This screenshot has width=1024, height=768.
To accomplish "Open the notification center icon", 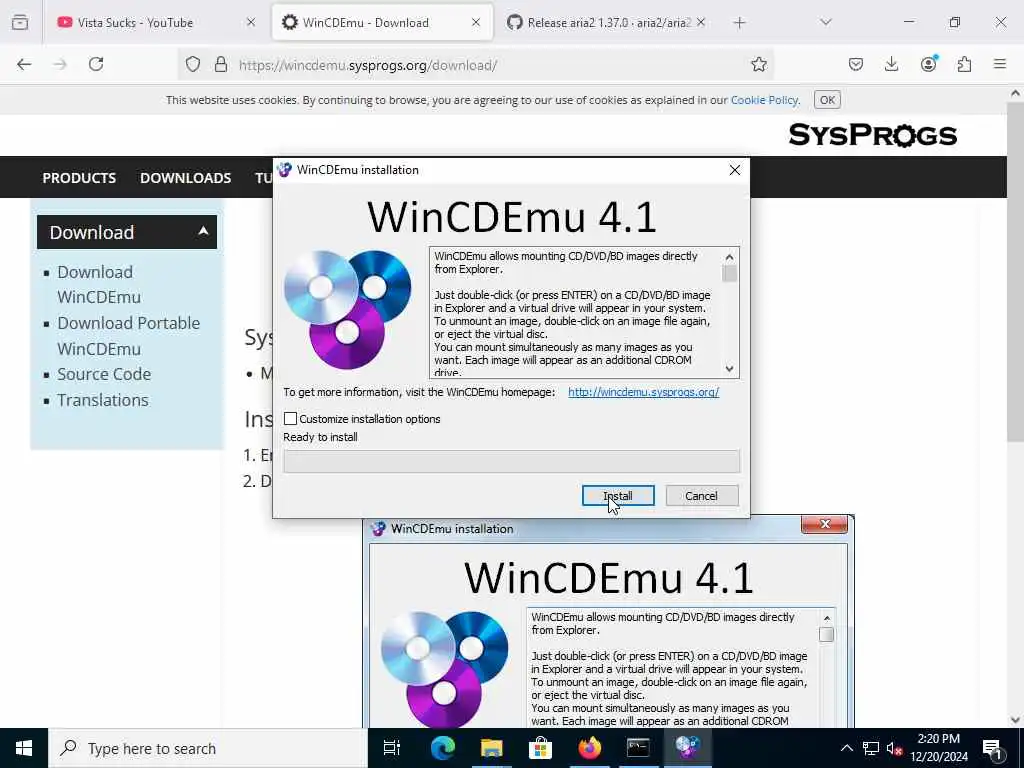I will pos(993,748).
